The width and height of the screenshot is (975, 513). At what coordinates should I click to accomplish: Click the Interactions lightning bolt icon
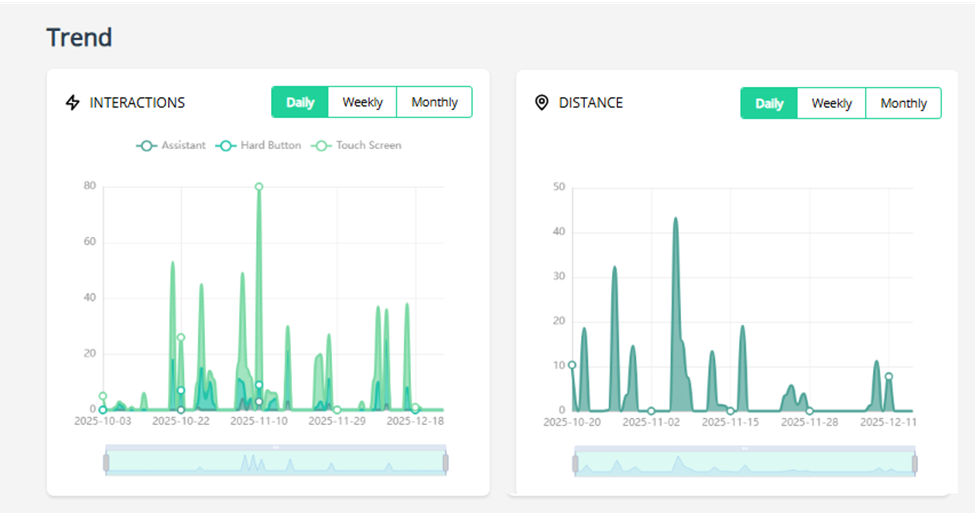72,102
